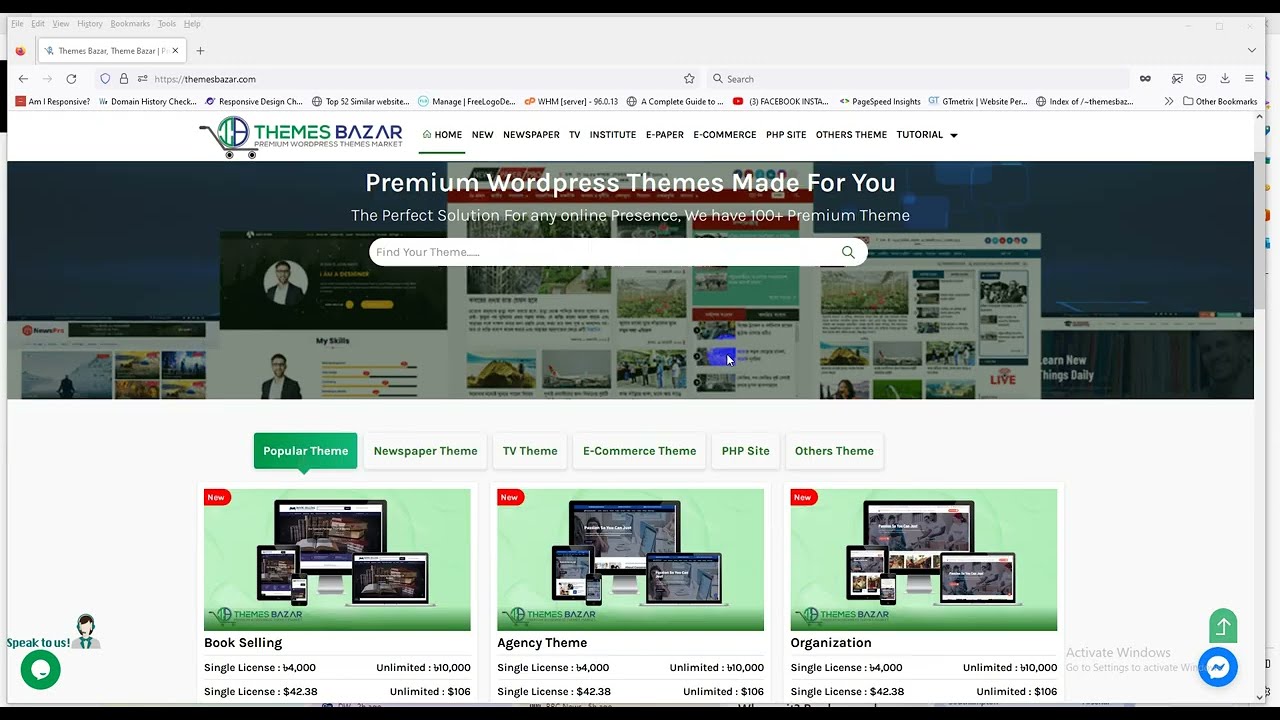
Task: Select the PHP Site tab
Action: 746,451
